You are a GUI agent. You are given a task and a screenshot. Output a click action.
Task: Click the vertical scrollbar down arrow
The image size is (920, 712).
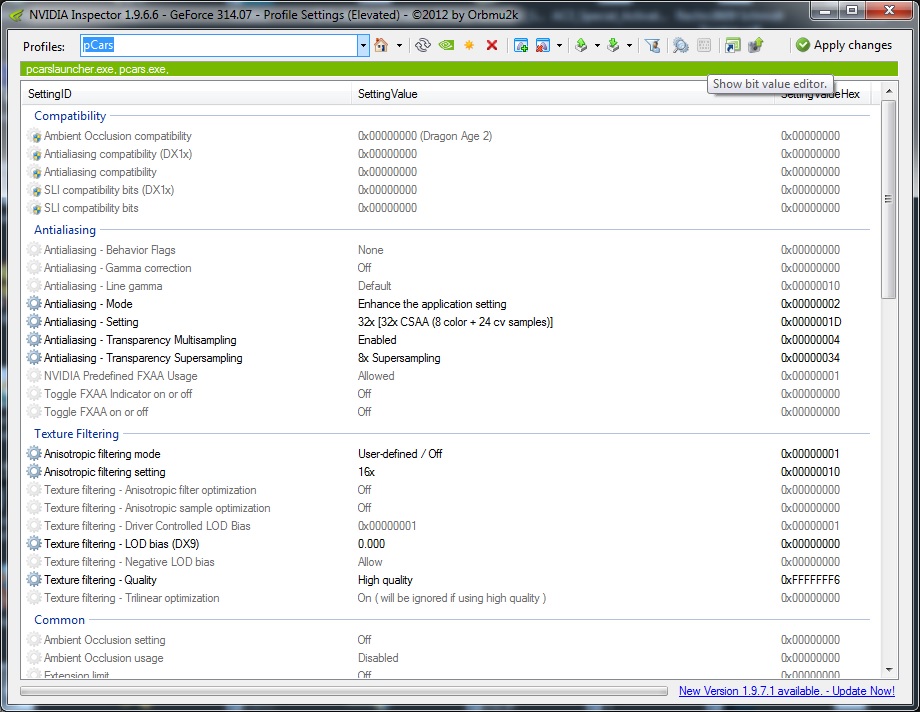click(x=889, y=670)
